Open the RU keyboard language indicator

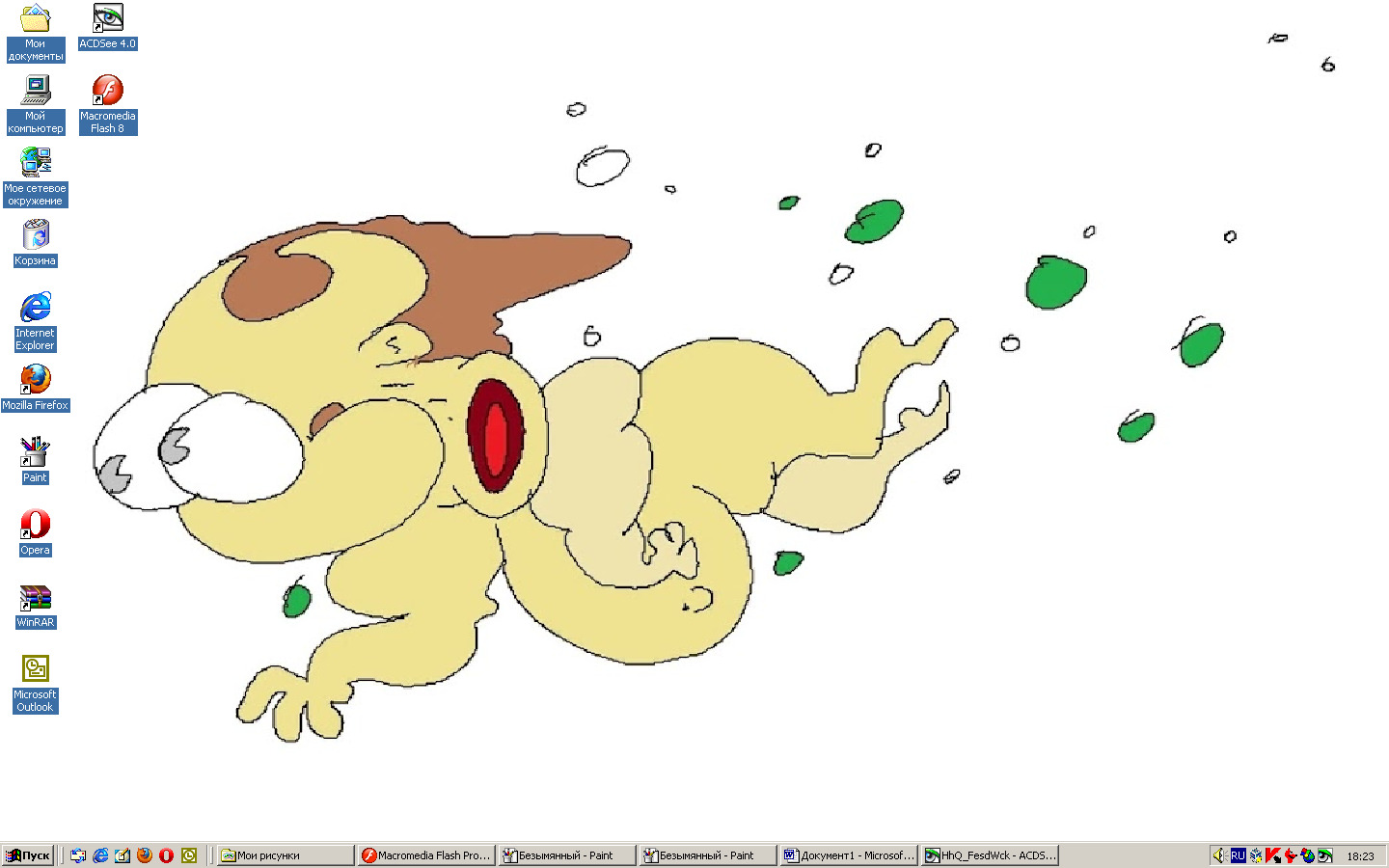[x=1238, y=855]
